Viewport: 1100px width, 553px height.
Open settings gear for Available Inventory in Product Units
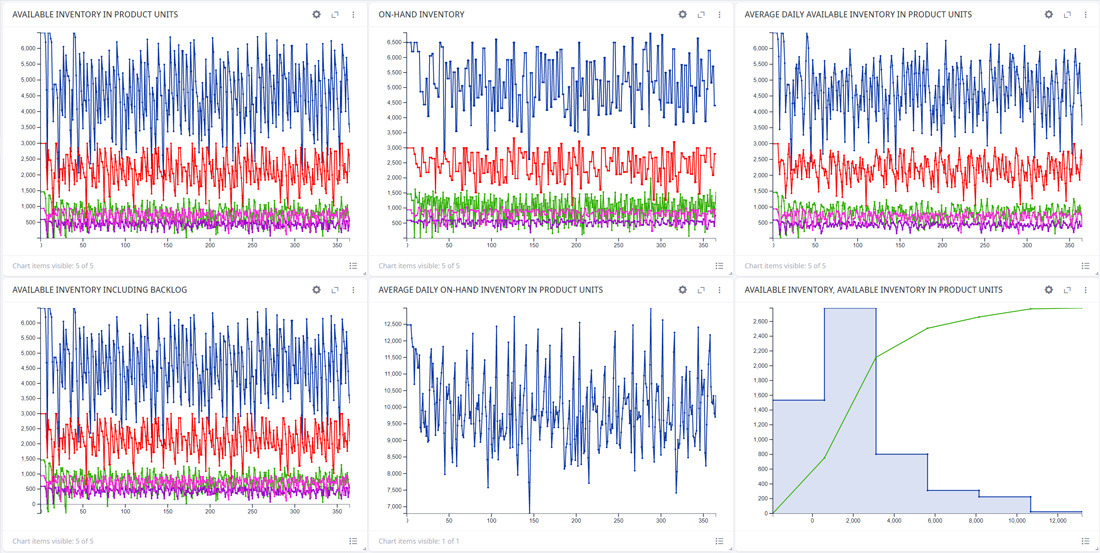[316, 14]
